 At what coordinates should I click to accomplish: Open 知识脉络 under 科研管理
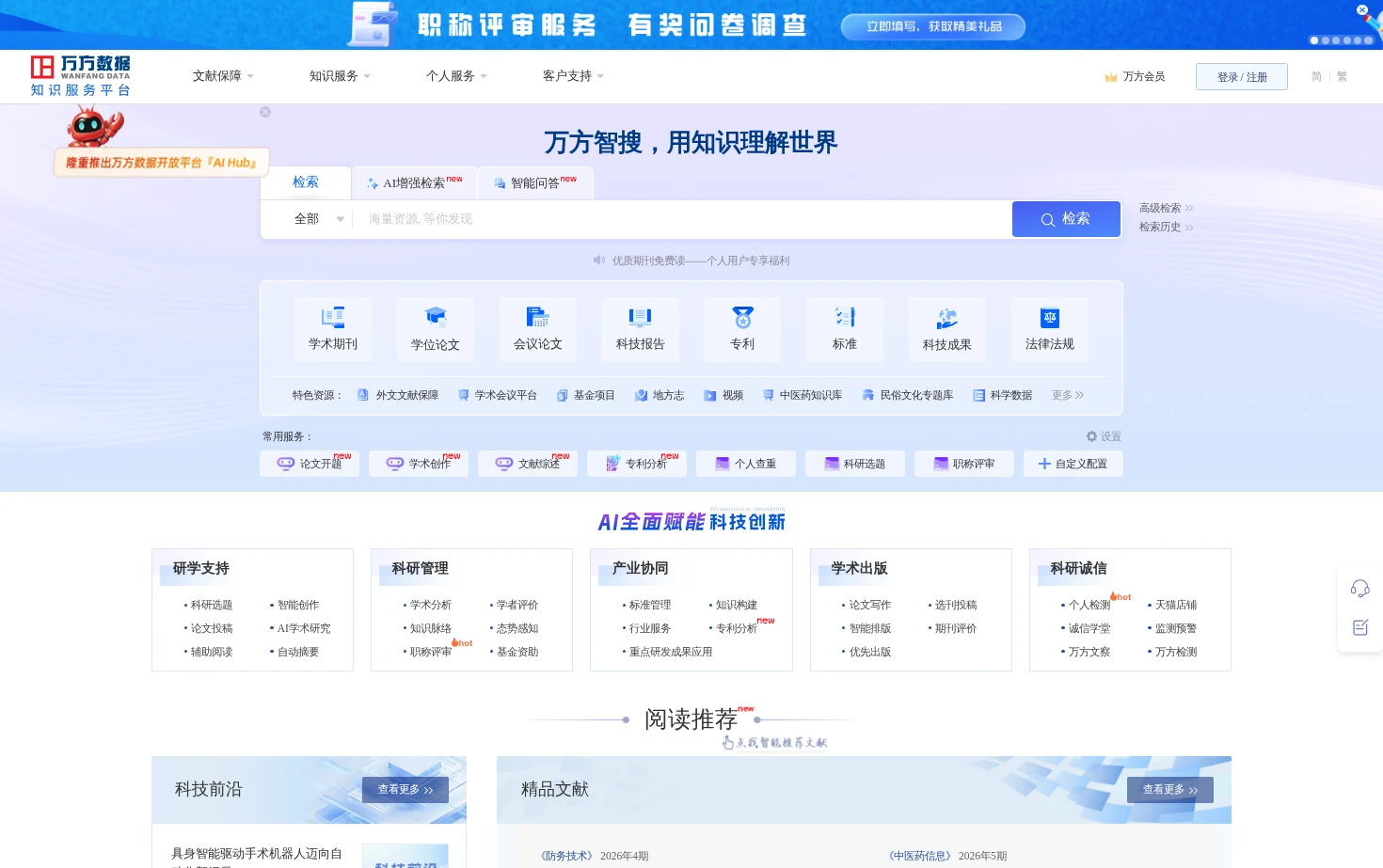point(430,628)
